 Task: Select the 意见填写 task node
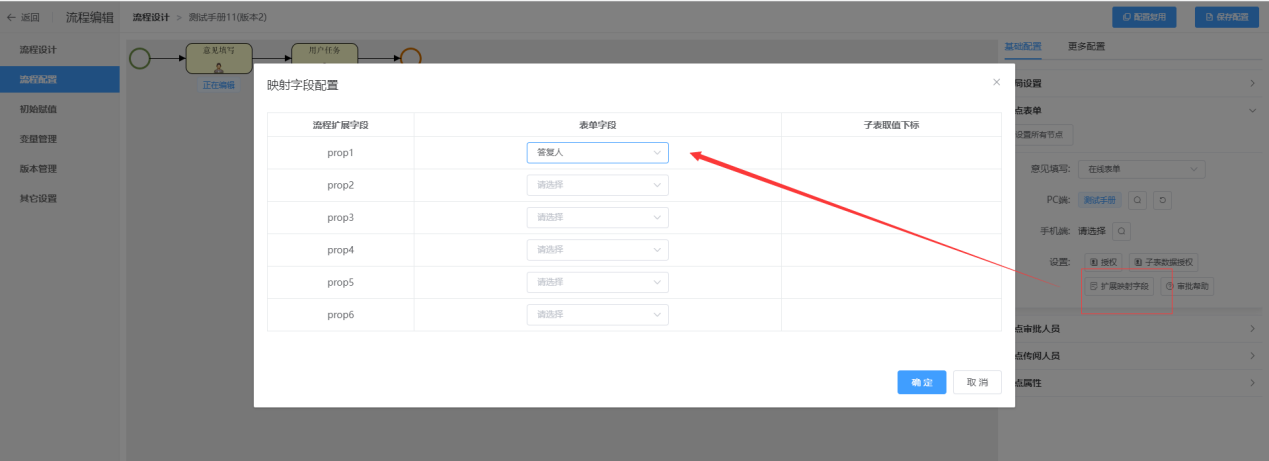pos(219,59)
